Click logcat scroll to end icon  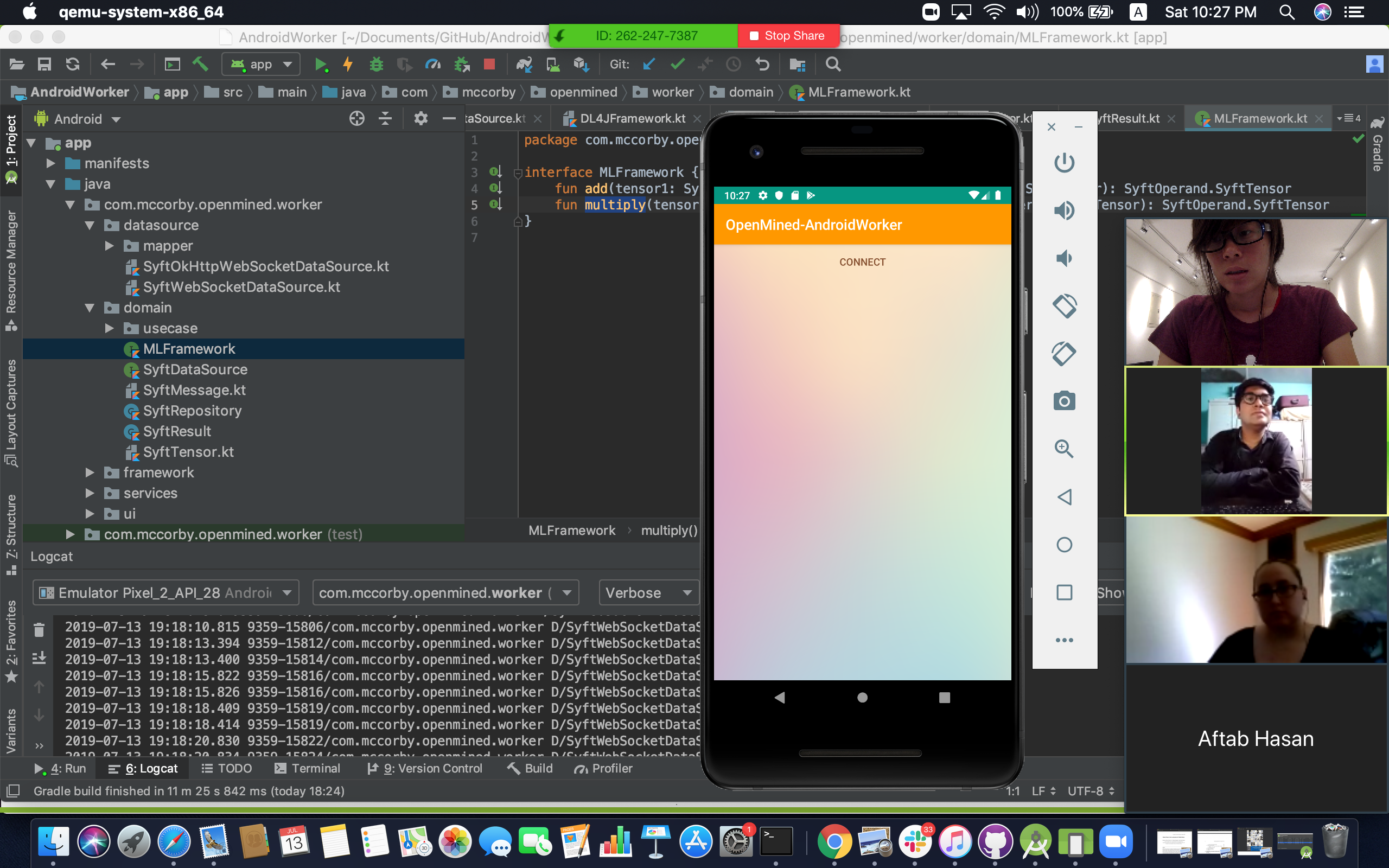[39, 658]
